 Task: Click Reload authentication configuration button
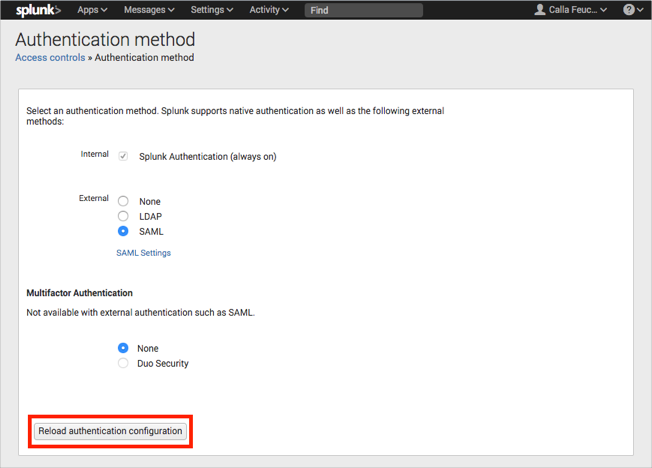pos(110,431)
